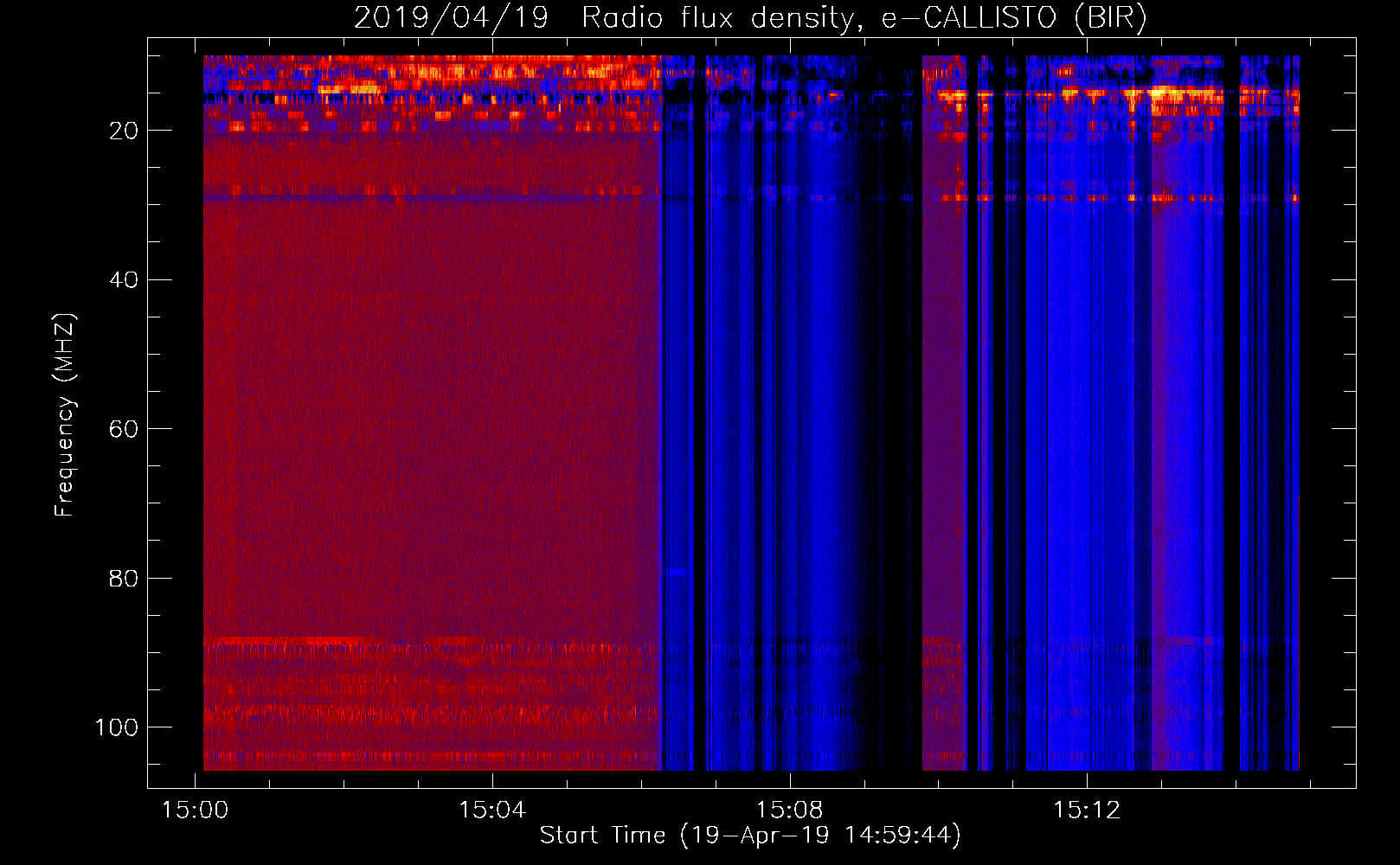Click the 15:00 time tick label
The height and width of the screenshot is (865, 1400).
(x=196, y=811)
